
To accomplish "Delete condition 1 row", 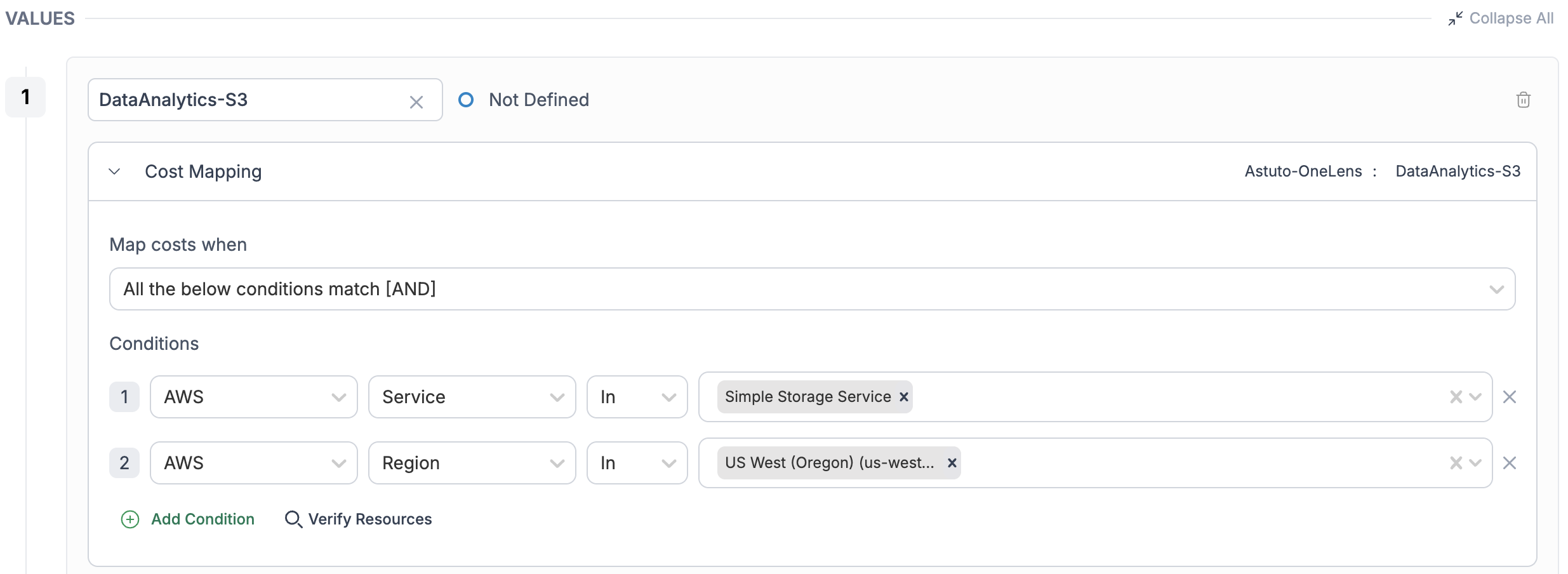I will 1510,397.
